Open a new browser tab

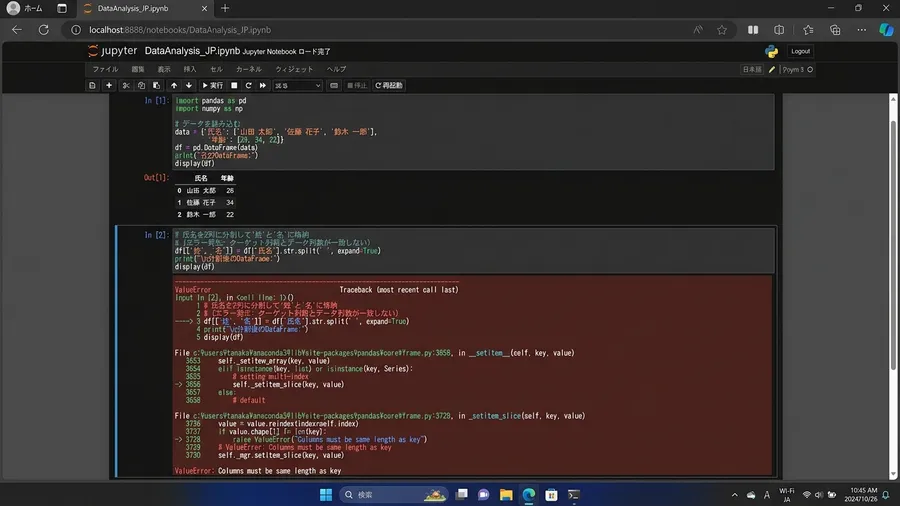(225, 8)
